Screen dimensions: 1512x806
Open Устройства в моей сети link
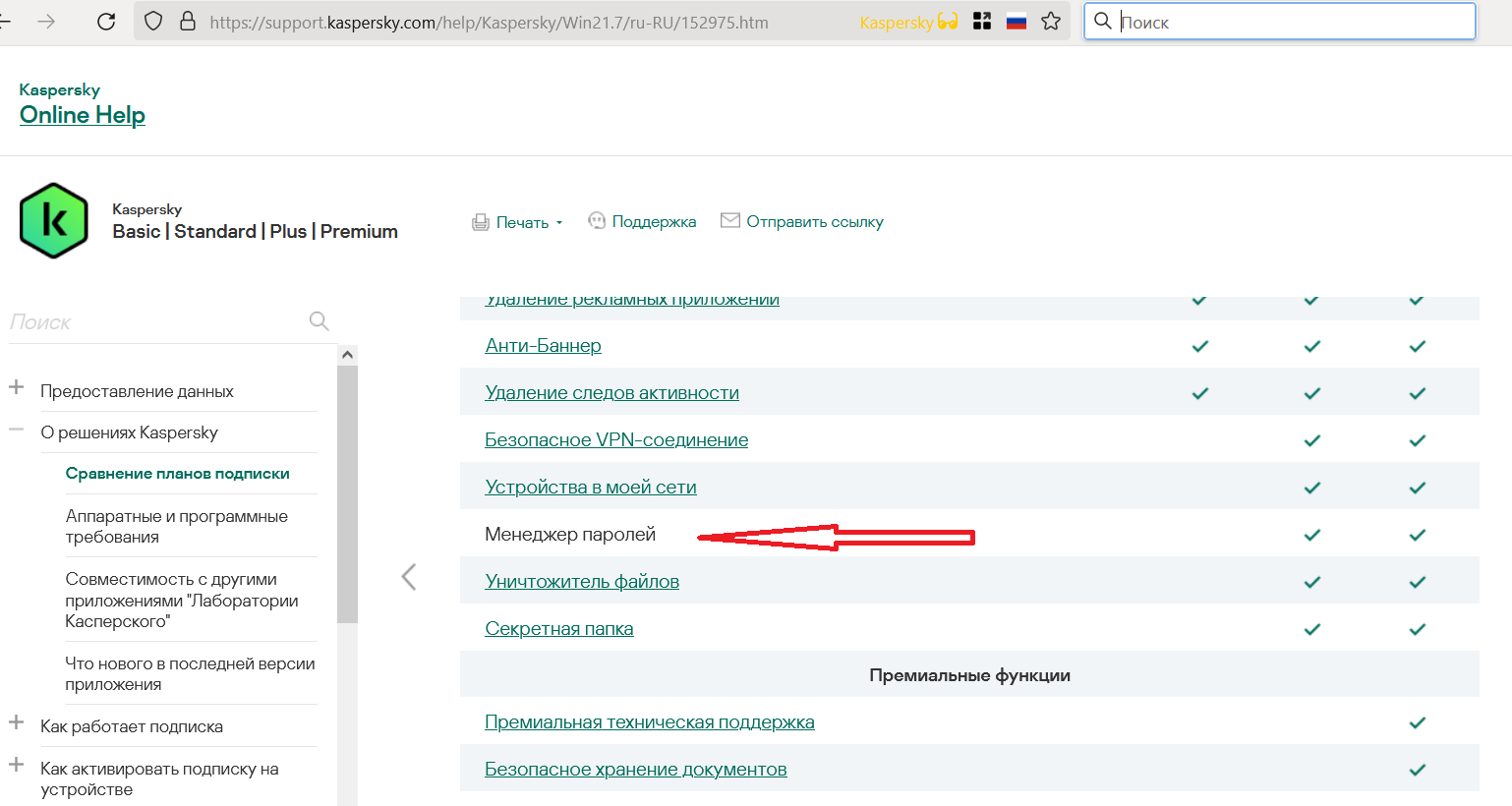[591, 488]
